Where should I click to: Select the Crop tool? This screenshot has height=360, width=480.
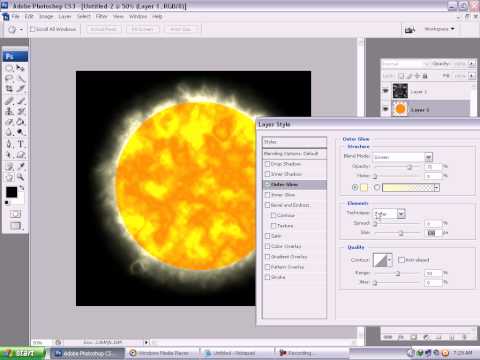(9, 89)
